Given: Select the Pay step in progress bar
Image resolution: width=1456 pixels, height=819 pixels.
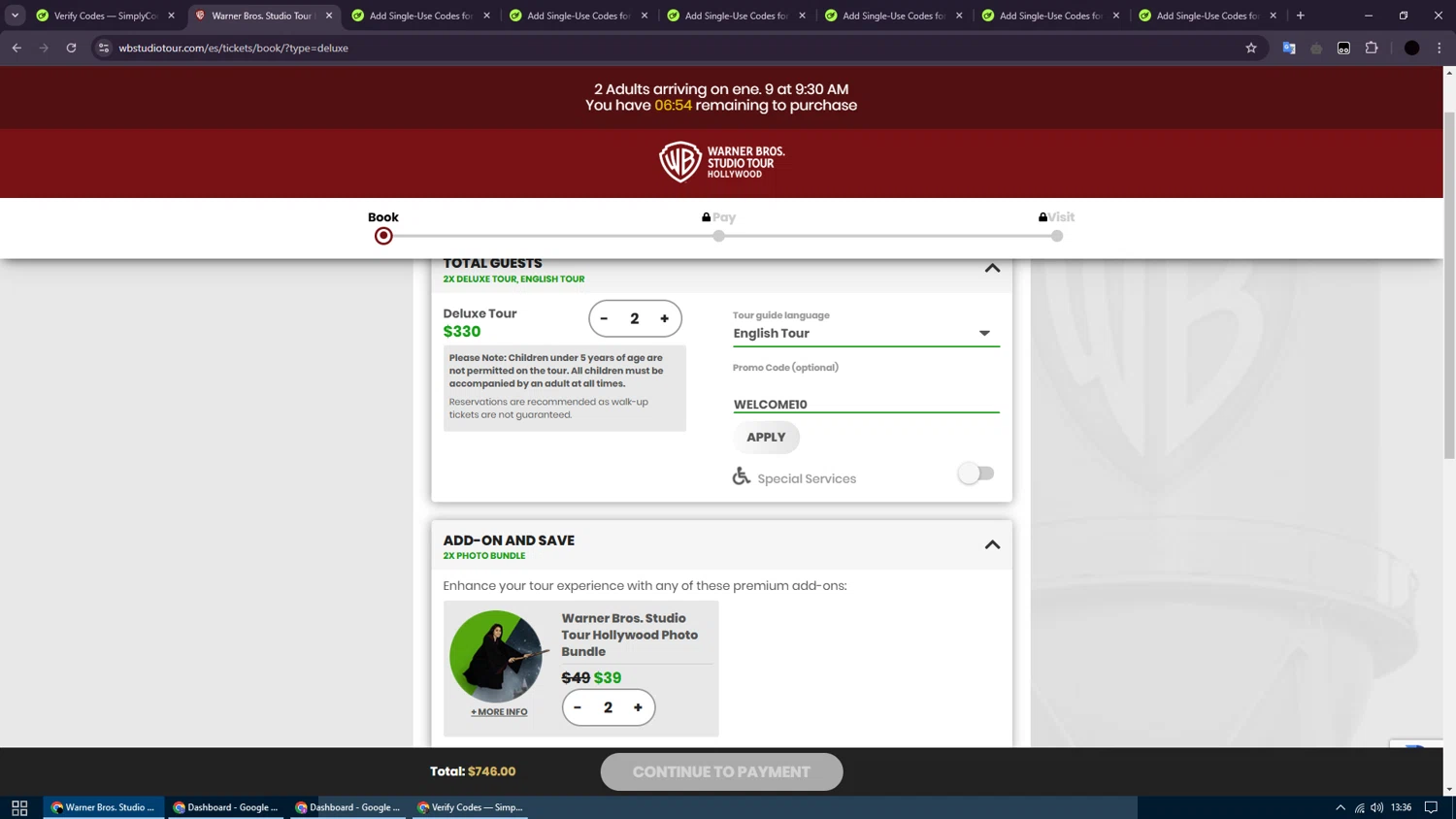Looking at the screenshot, I should pos(718,236).
